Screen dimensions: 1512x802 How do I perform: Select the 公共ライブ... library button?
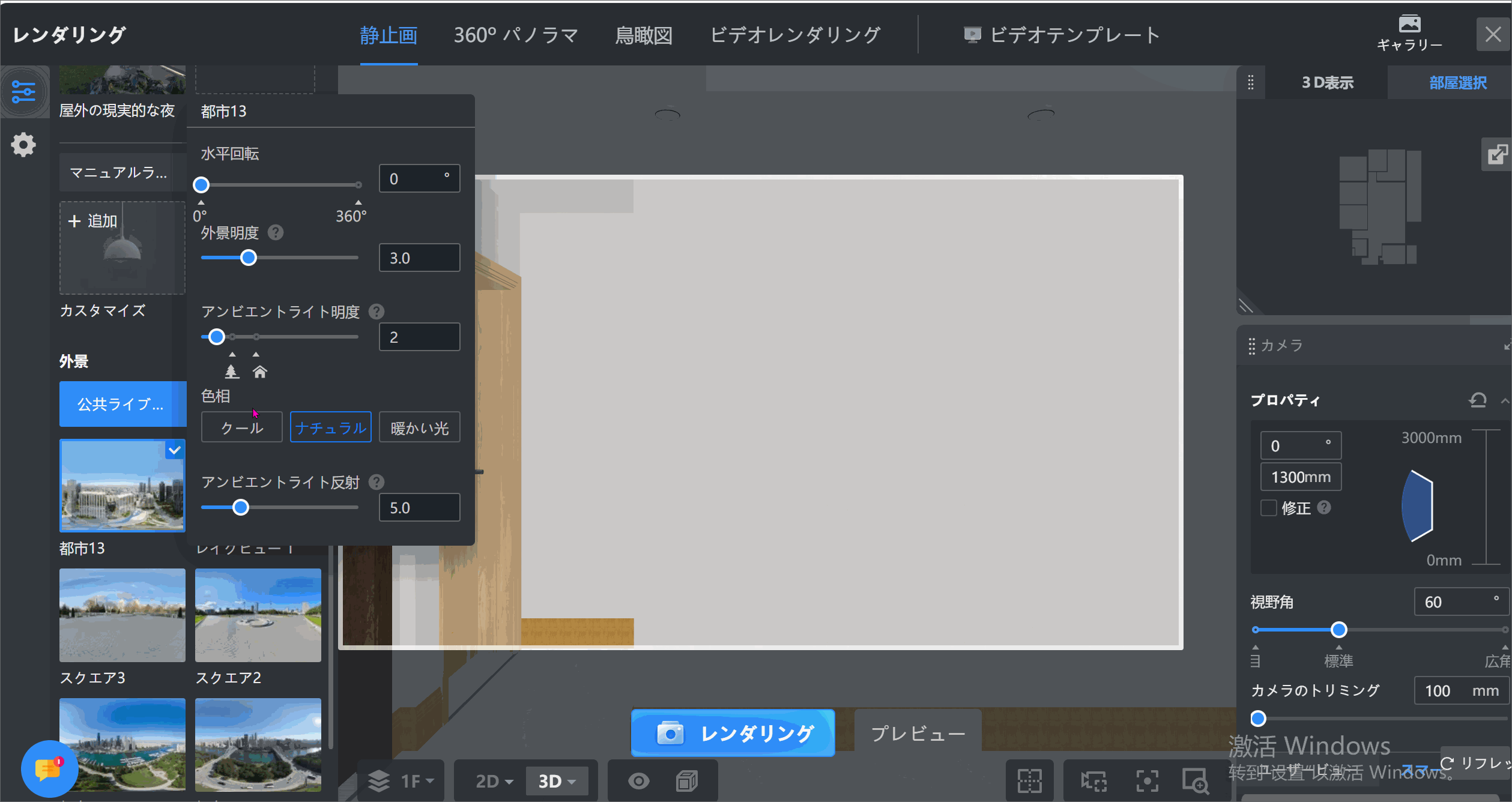click(122, 404)
